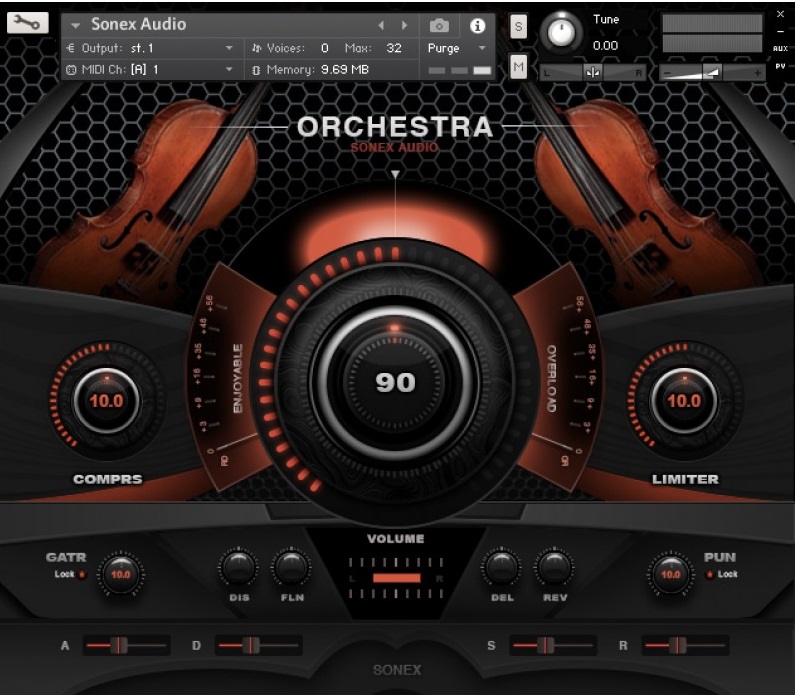Image resolution: width=795 pixels, height=695 pixels.
Task: Click the output routing icon
Action: [71, 48]
